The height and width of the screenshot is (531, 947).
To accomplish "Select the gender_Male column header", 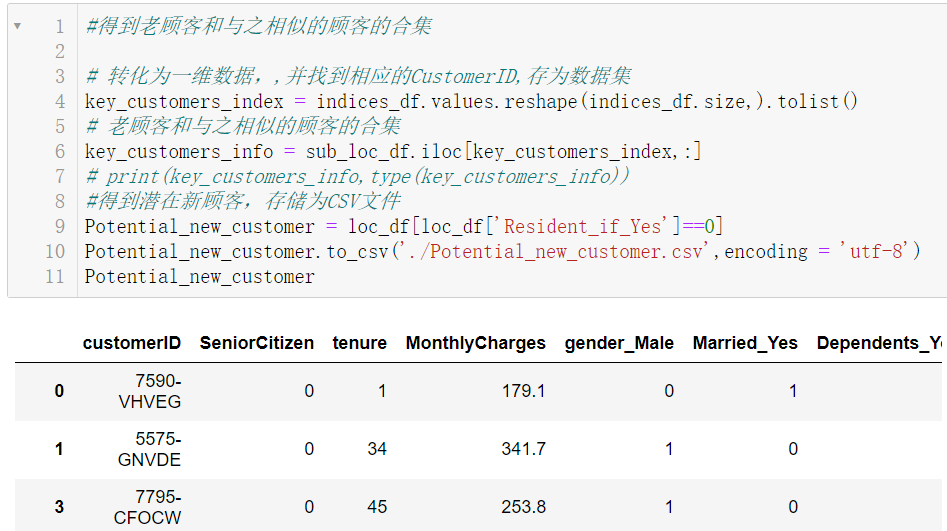I will pos(619,343).
